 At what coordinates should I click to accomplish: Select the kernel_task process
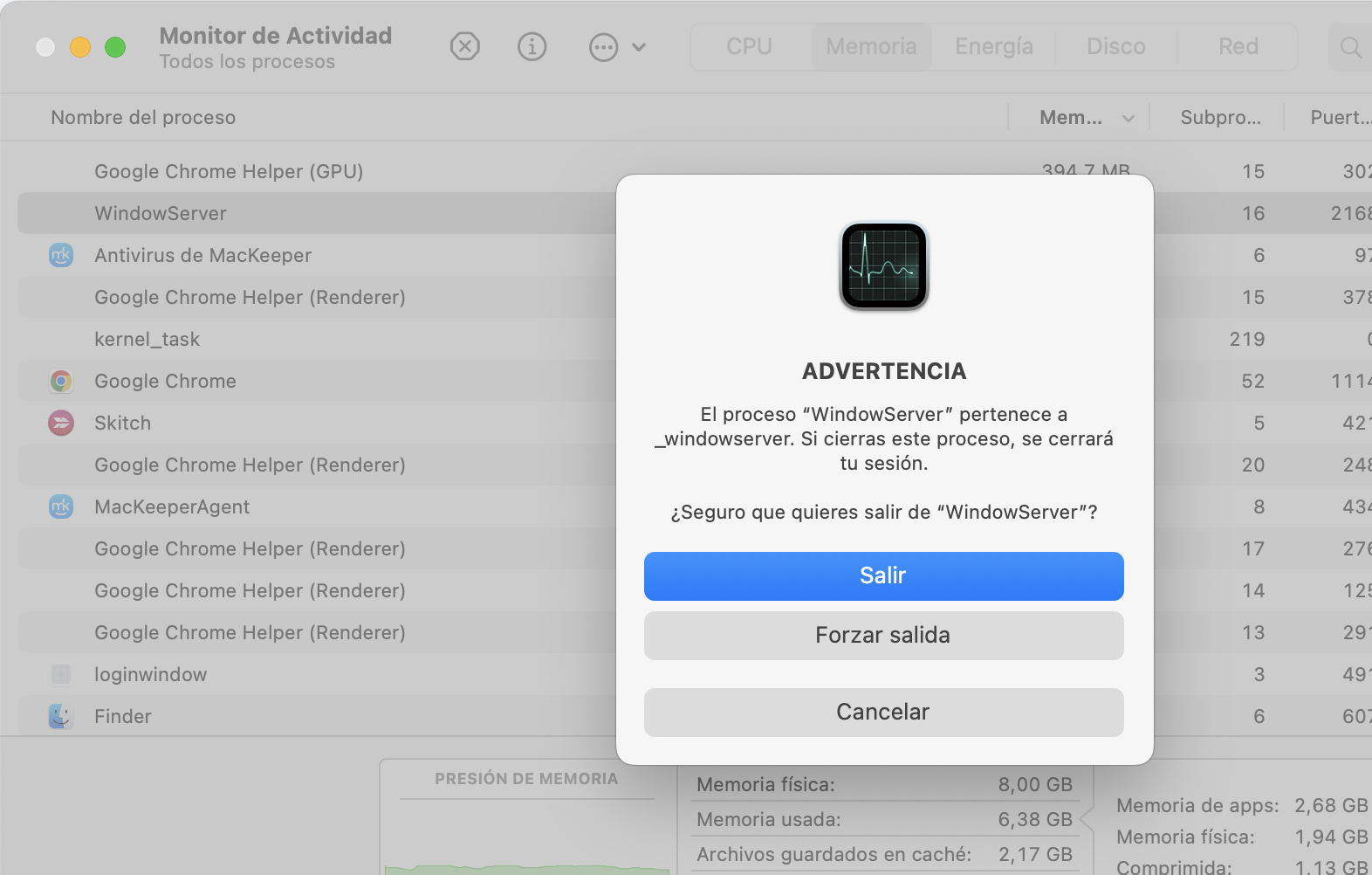click(x=147, y=339)
